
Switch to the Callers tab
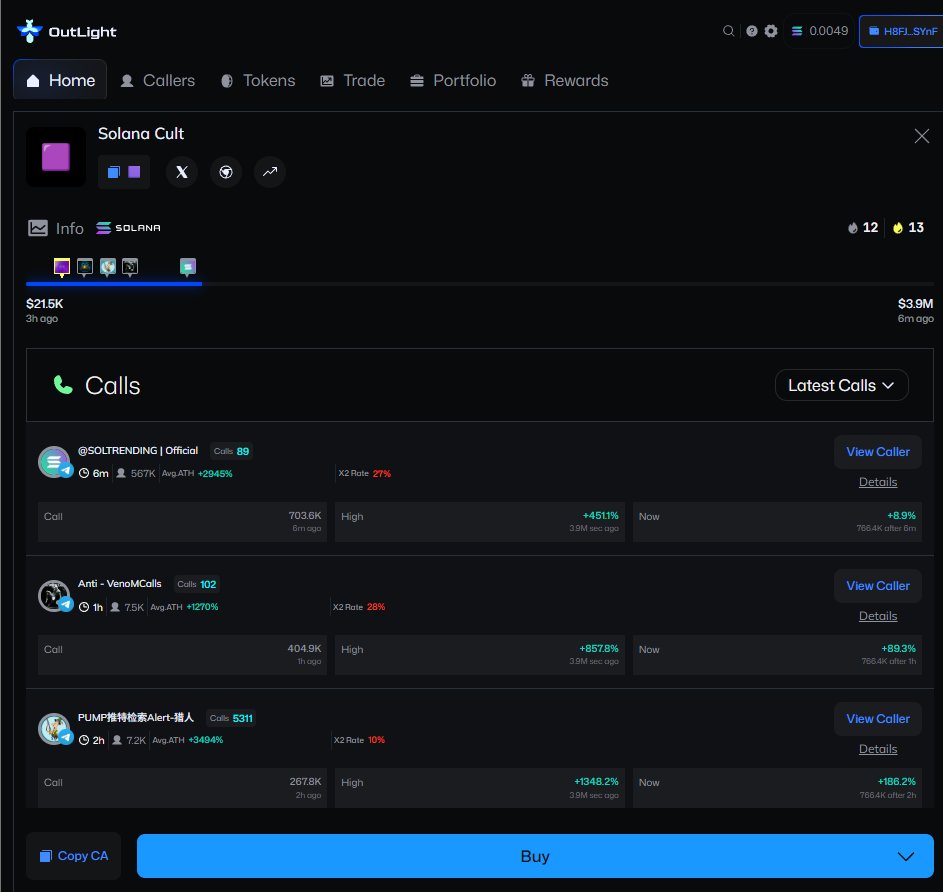pyautogui.click(x=158, y=80)
